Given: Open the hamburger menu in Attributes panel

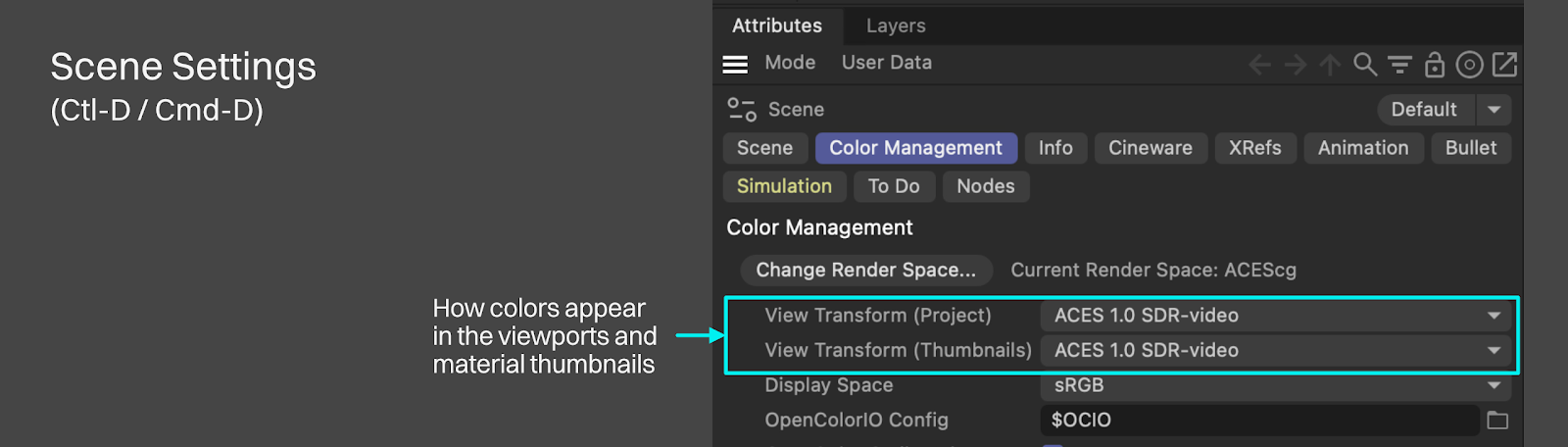Looking at the screenshot, I should (x=735, y=64).
